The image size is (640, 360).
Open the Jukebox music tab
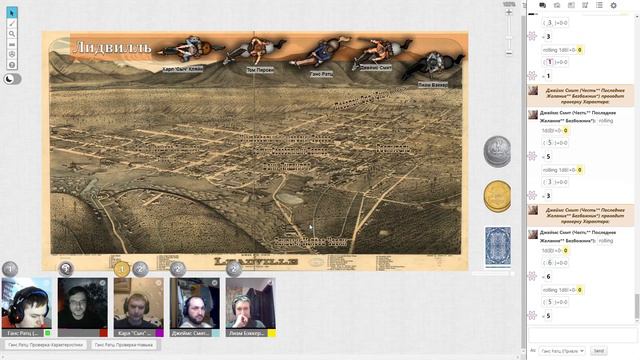tap(585, 5)
